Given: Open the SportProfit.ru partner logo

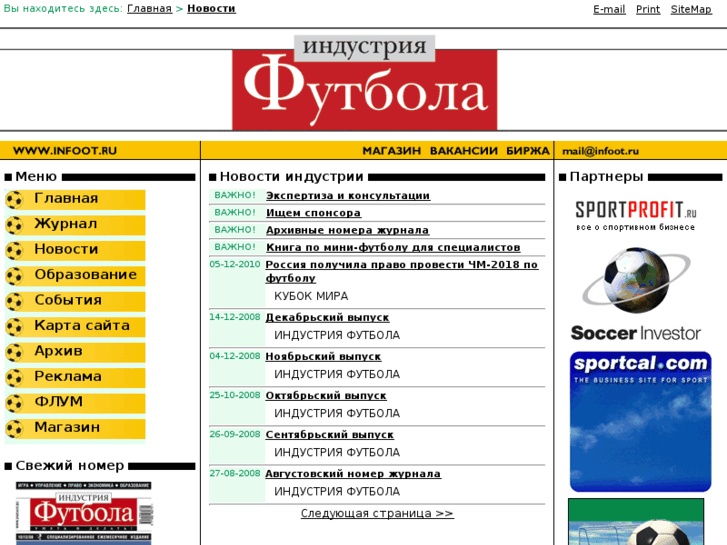Looking at the screenshot, I should point(636,216).
